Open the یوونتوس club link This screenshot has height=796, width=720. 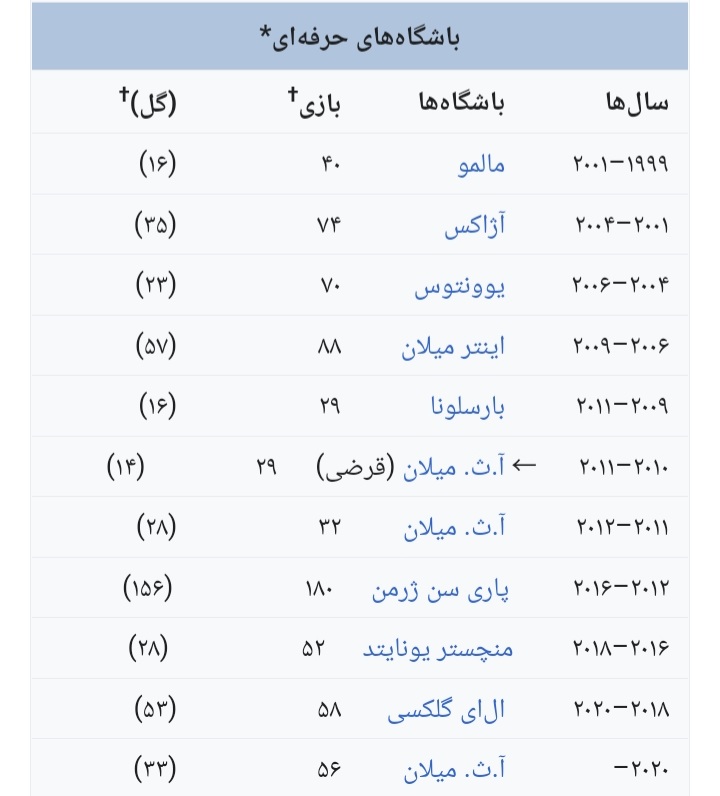pos(460,286)
